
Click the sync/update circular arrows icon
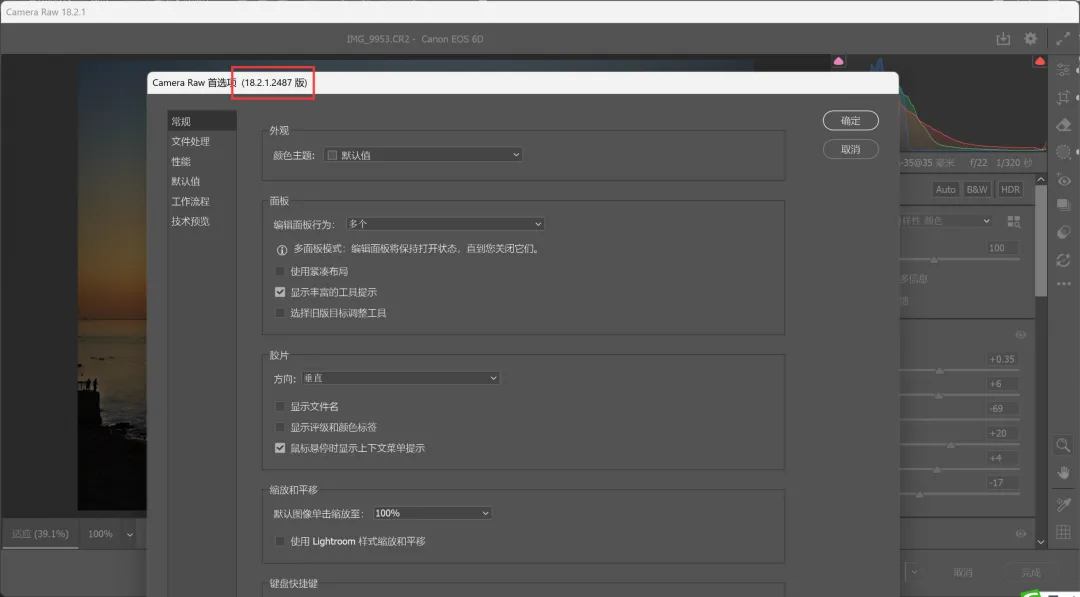pos(1063,260)
